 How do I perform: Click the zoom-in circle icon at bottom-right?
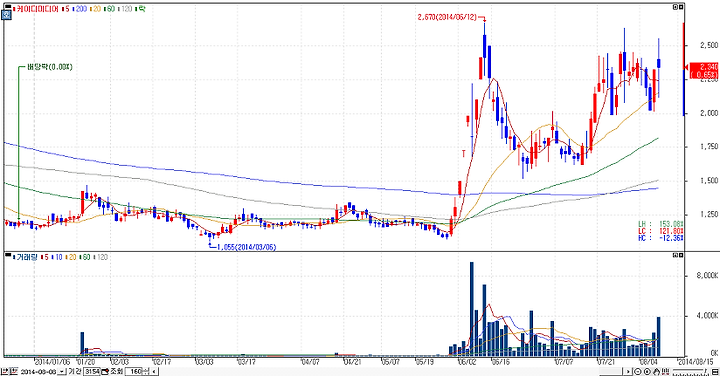tap(647, 371)
